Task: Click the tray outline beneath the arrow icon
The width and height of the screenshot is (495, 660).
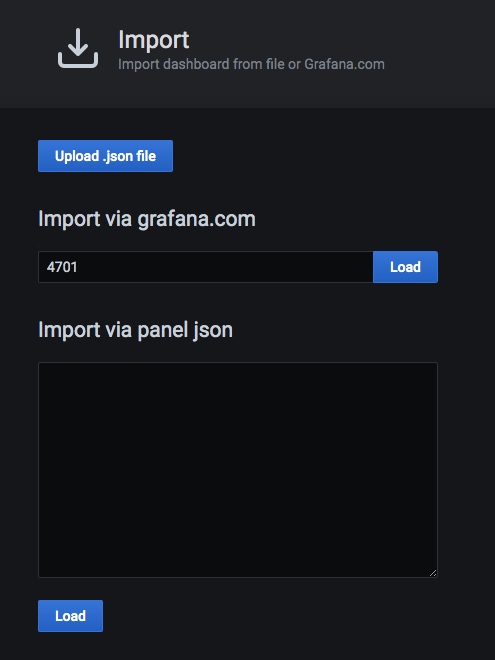Action: pyautogui.click(x=78, y=63)
